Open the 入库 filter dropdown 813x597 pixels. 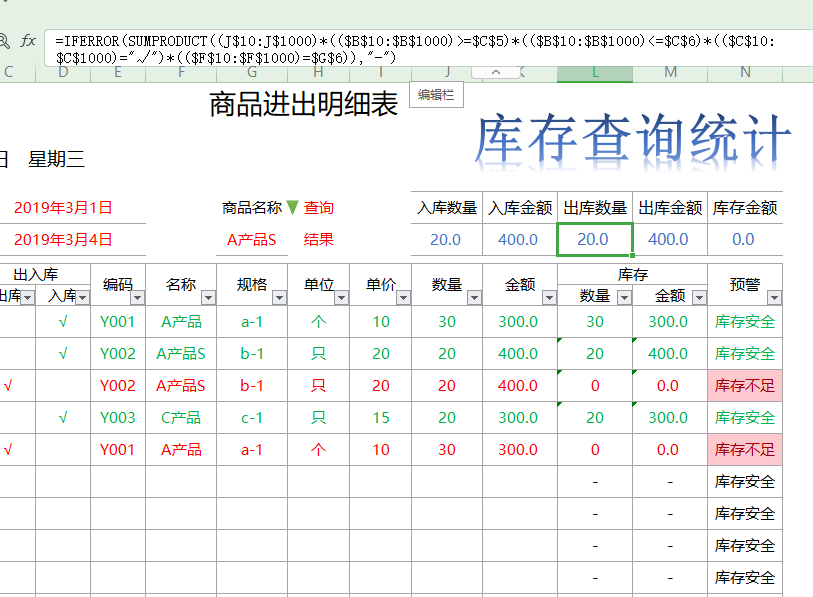click(83, 297)
